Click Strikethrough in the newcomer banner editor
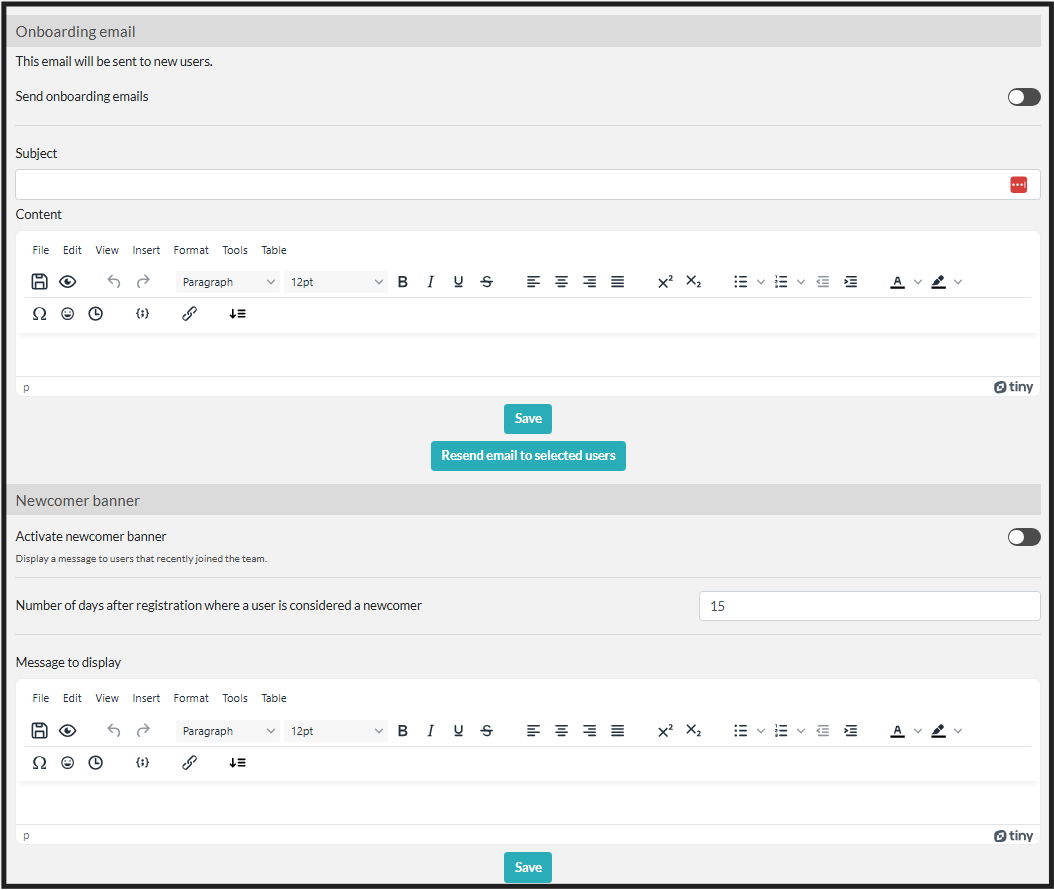Viewport: 1054px width, 890px height. (487, 731)
